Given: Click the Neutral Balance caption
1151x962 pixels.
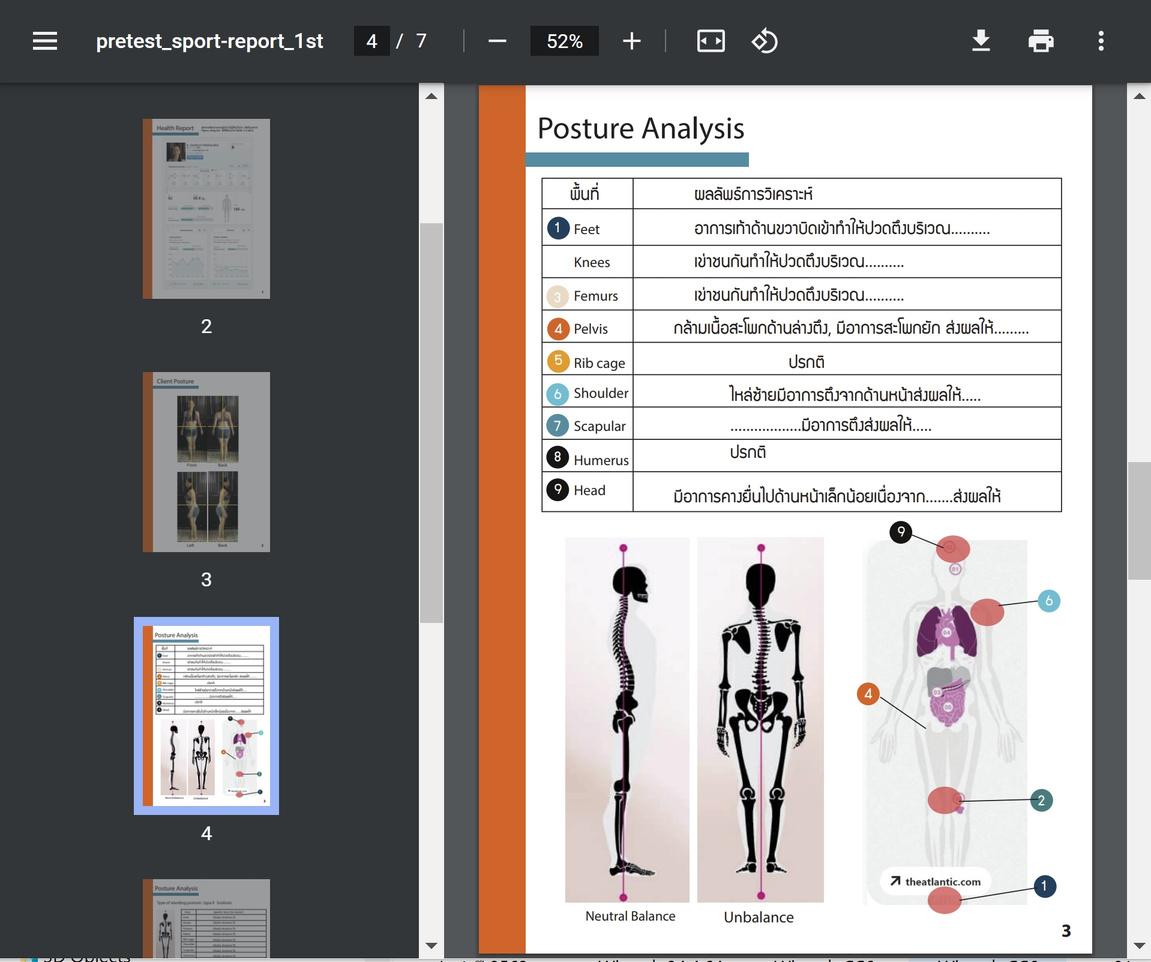Looking at the screenshot, I should (630, 917).
